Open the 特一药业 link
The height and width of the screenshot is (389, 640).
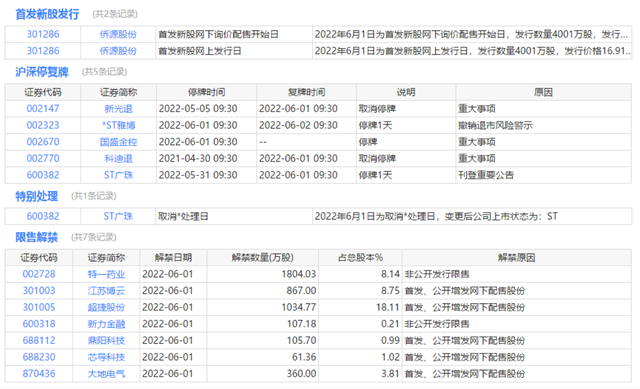106,274
